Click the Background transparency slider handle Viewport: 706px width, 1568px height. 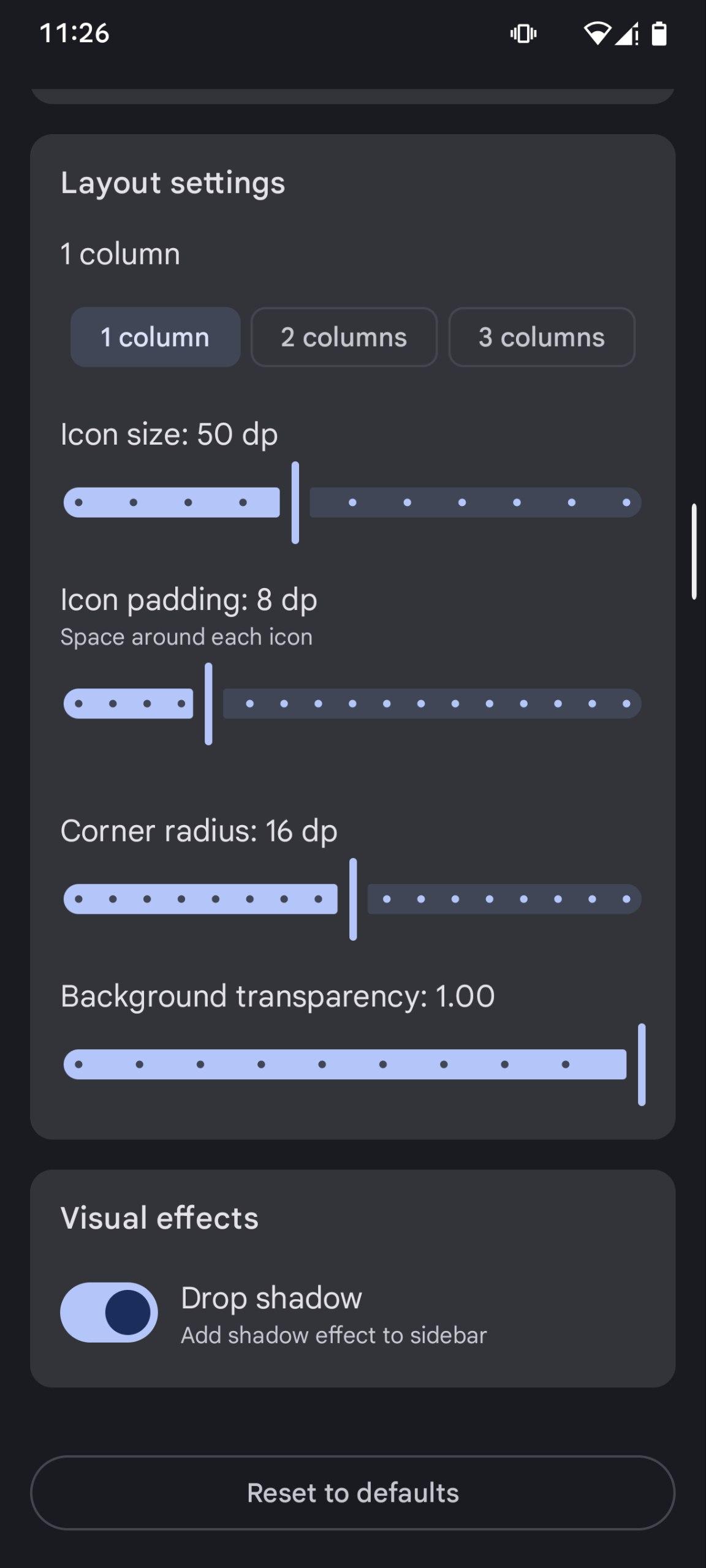642,1065
